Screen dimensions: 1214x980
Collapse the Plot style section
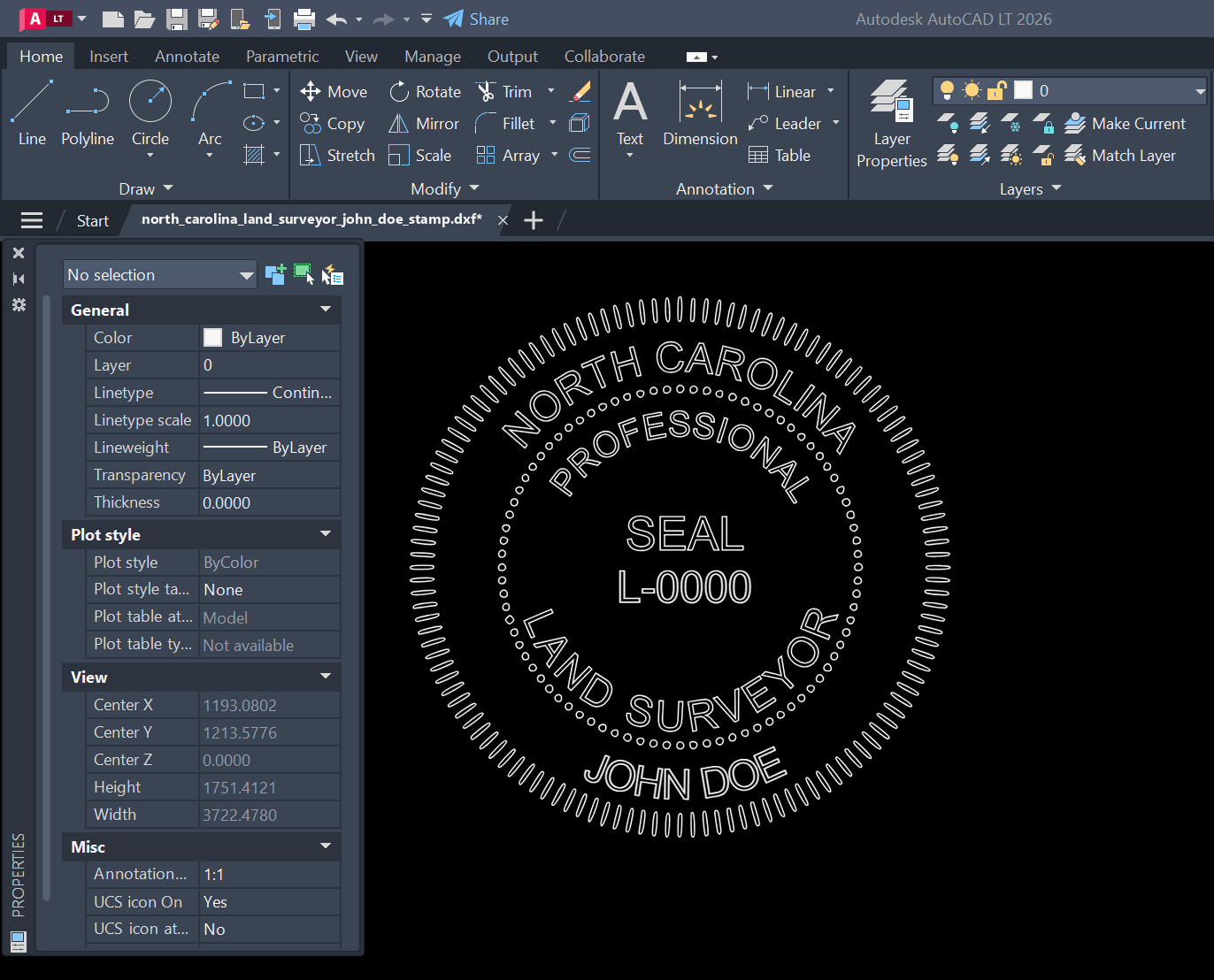[326, 534]
